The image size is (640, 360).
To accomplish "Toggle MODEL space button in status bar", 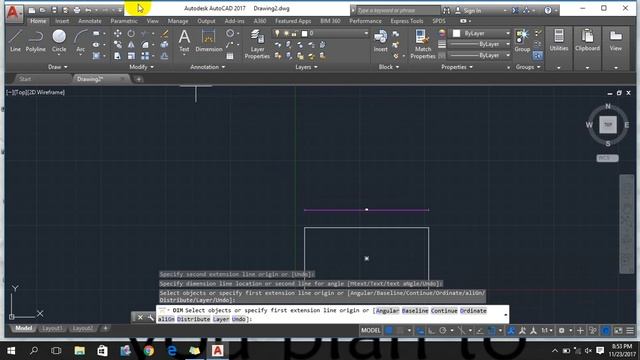I will 371,331.
